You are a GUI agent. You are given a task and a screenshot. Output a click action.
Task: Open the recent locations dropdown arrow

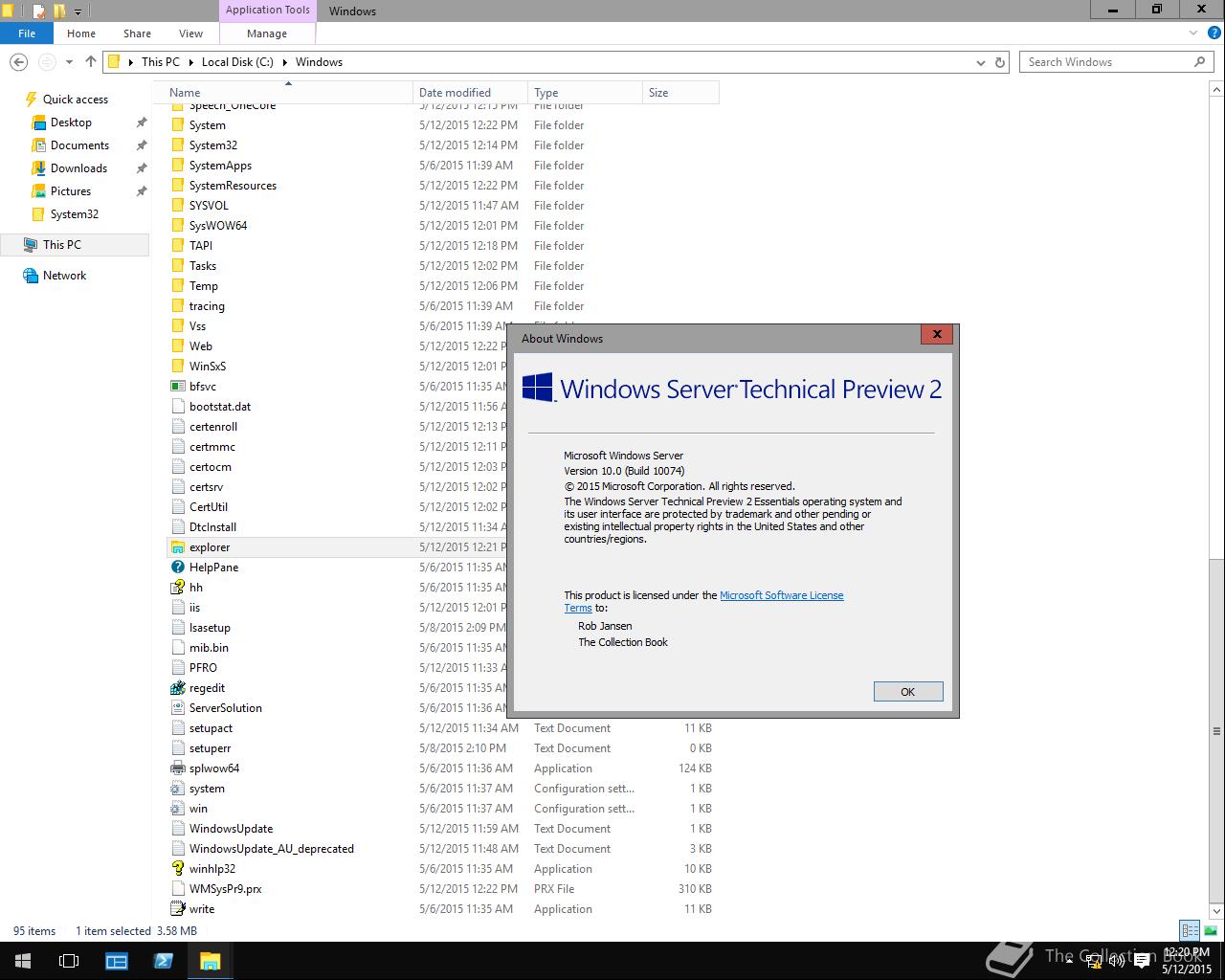(69, 62)
